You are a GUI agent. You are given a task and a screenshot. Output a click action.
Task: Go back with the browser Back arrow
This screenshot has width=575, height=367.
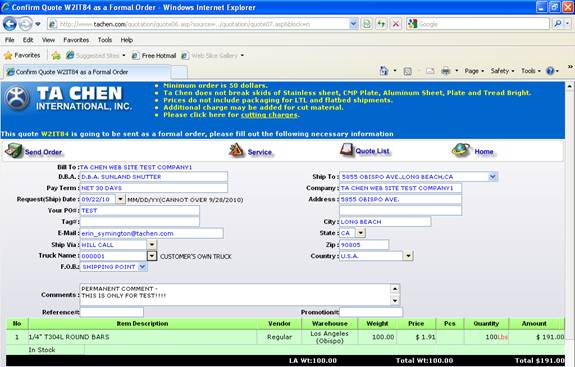10,24
